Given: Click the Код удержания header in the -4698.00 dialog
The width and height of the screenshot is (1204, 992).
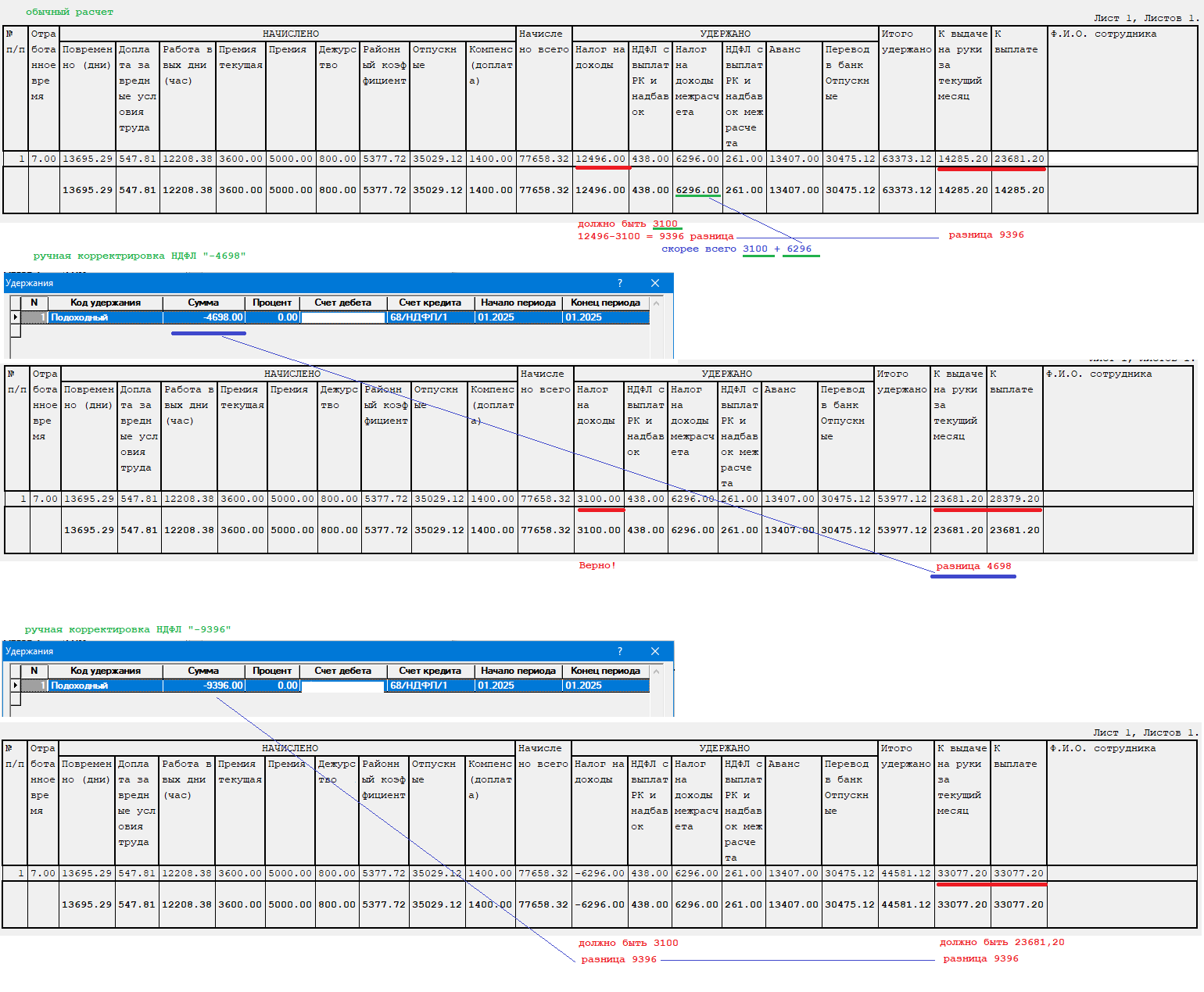Looking at the screenshot, I should tap(106, 303).
